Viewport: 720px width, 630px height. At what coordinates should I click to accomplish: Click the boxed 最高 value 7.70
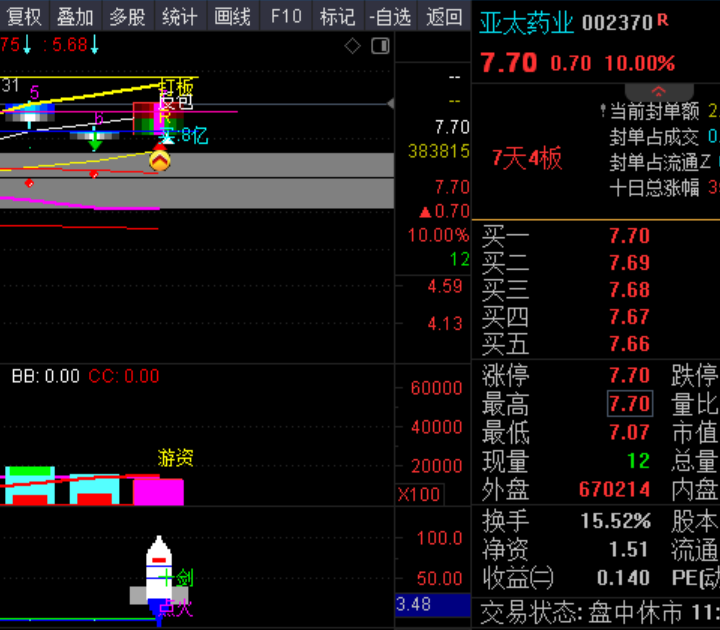click(630, 404)
